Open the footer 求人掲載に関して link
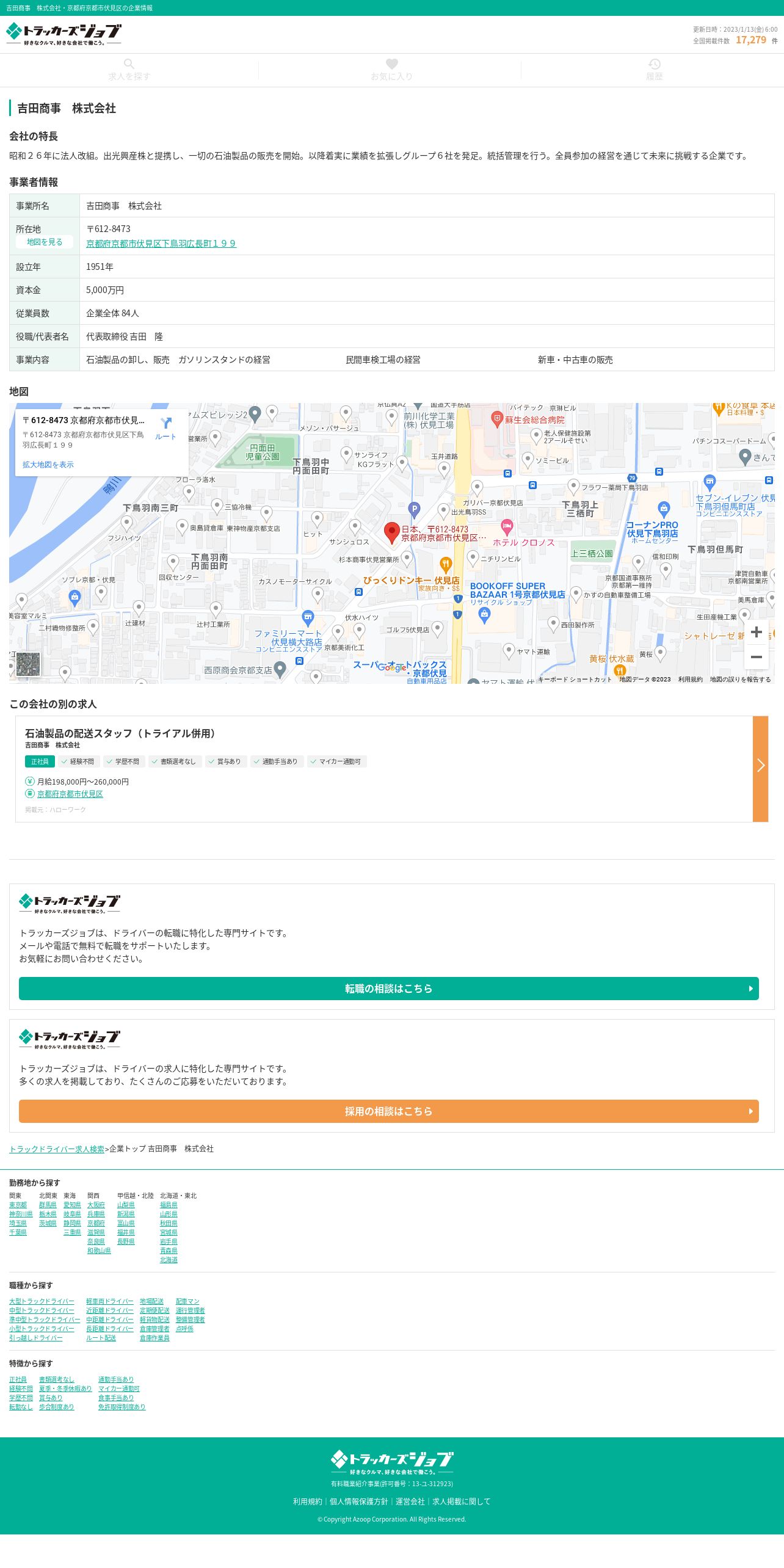Viewport: 784px width, 1568px height. (x=461, y=1501)
